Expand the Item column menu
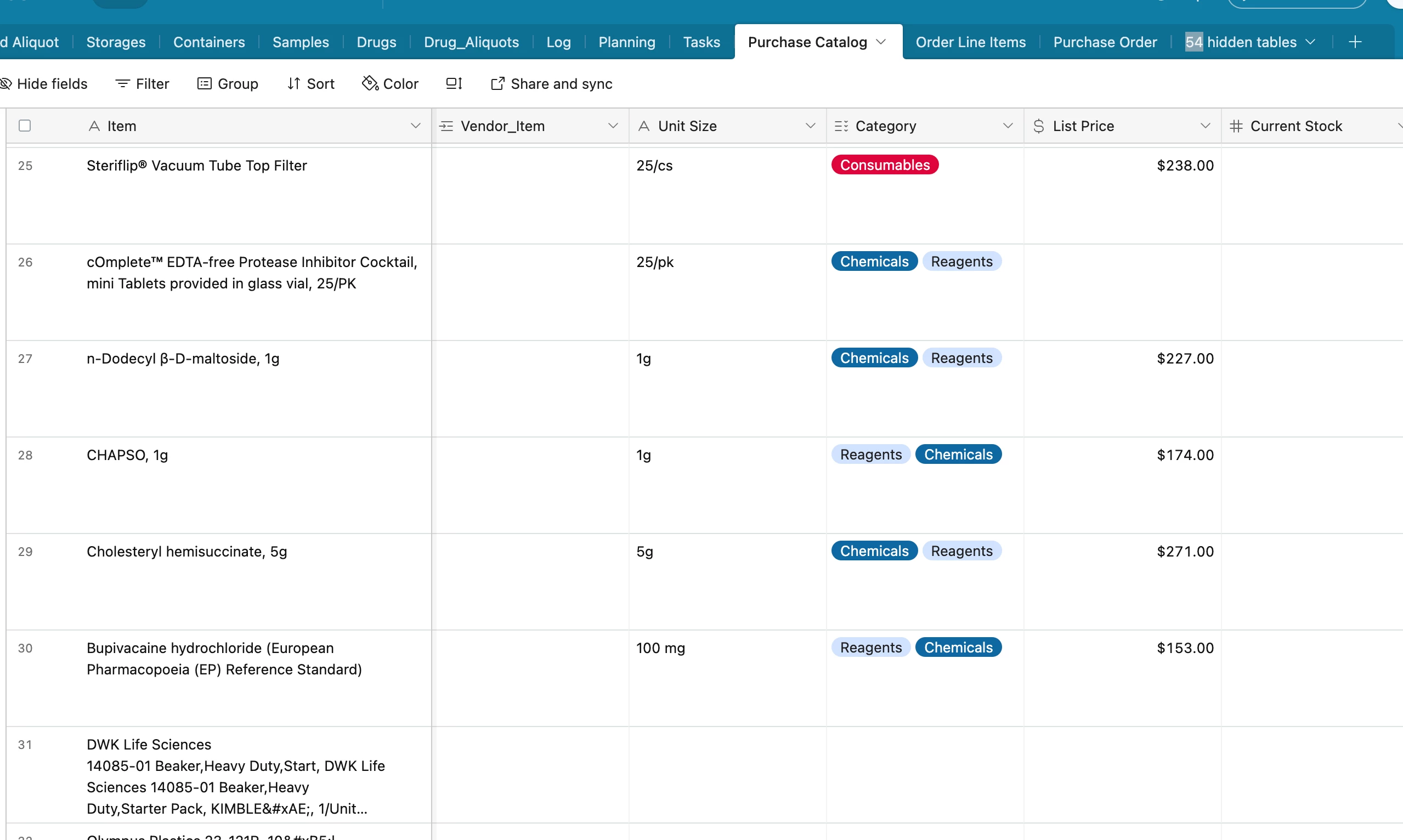 point(416,126)
